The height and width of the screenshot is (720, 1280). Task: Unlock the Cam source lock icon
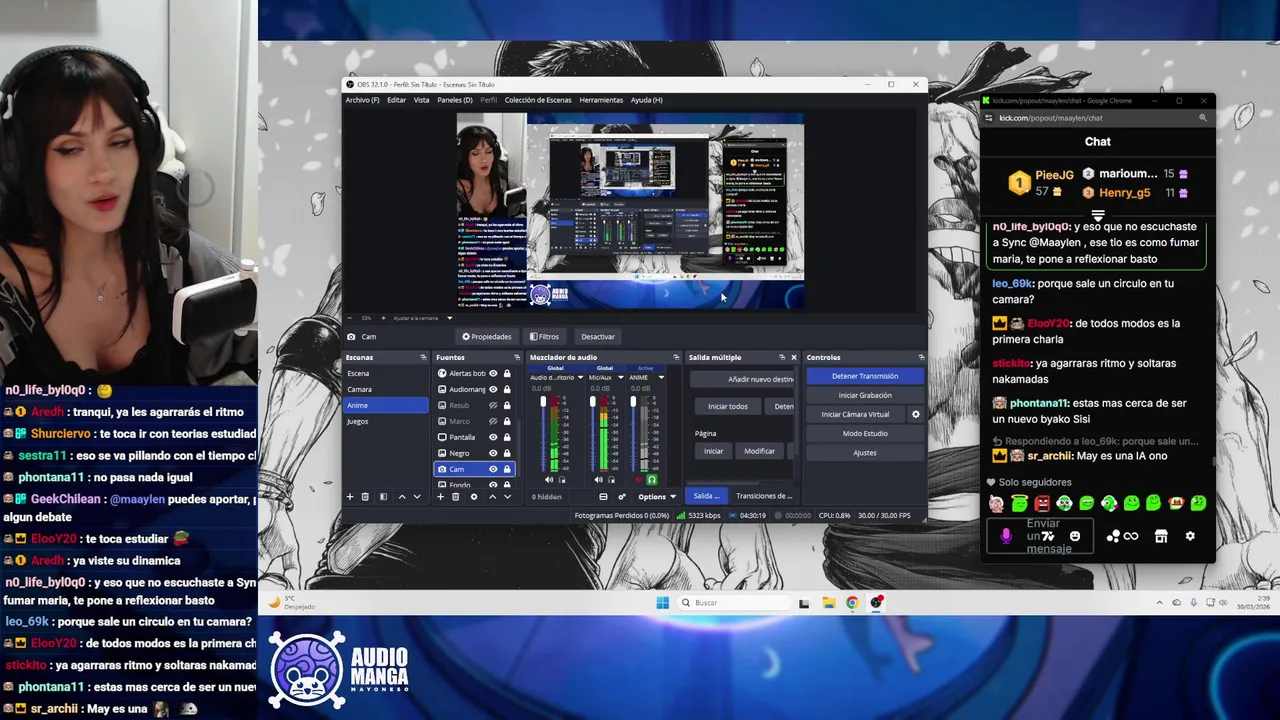507,469
